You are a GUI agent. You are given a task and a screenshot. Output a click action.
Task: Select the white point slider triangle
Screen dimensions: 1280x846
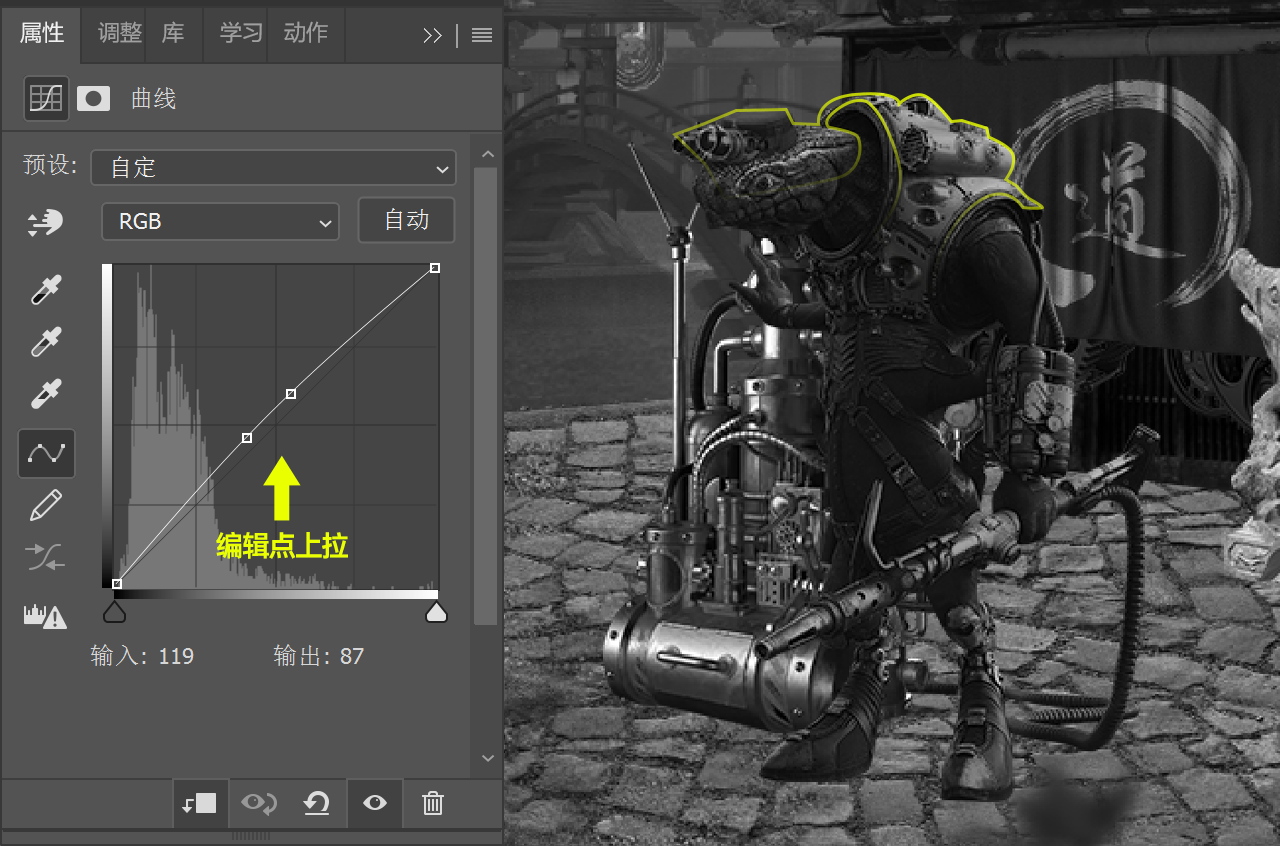[x=436, y=610]
